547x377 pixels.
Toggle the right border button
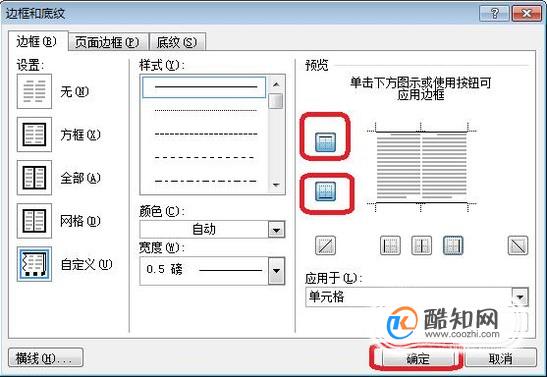coord(453,246)
